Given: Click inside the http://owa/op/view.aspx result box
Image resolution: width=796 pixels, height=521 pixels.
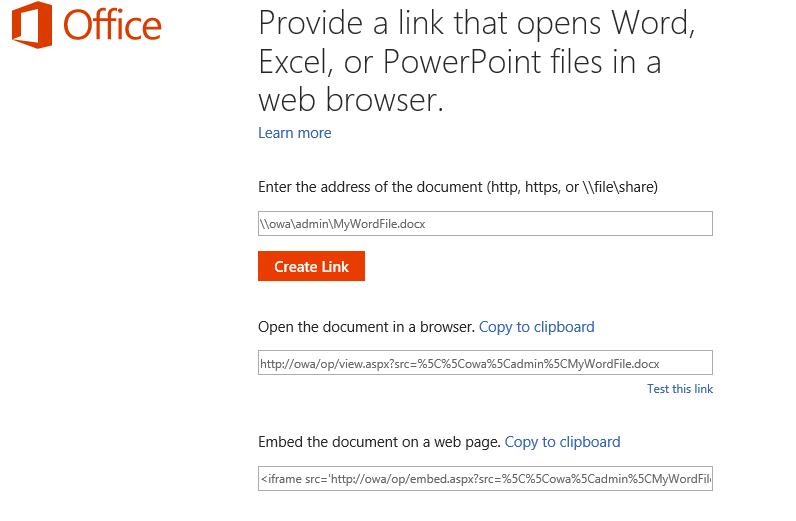Looking at the screenshot, I should (485, 363).
